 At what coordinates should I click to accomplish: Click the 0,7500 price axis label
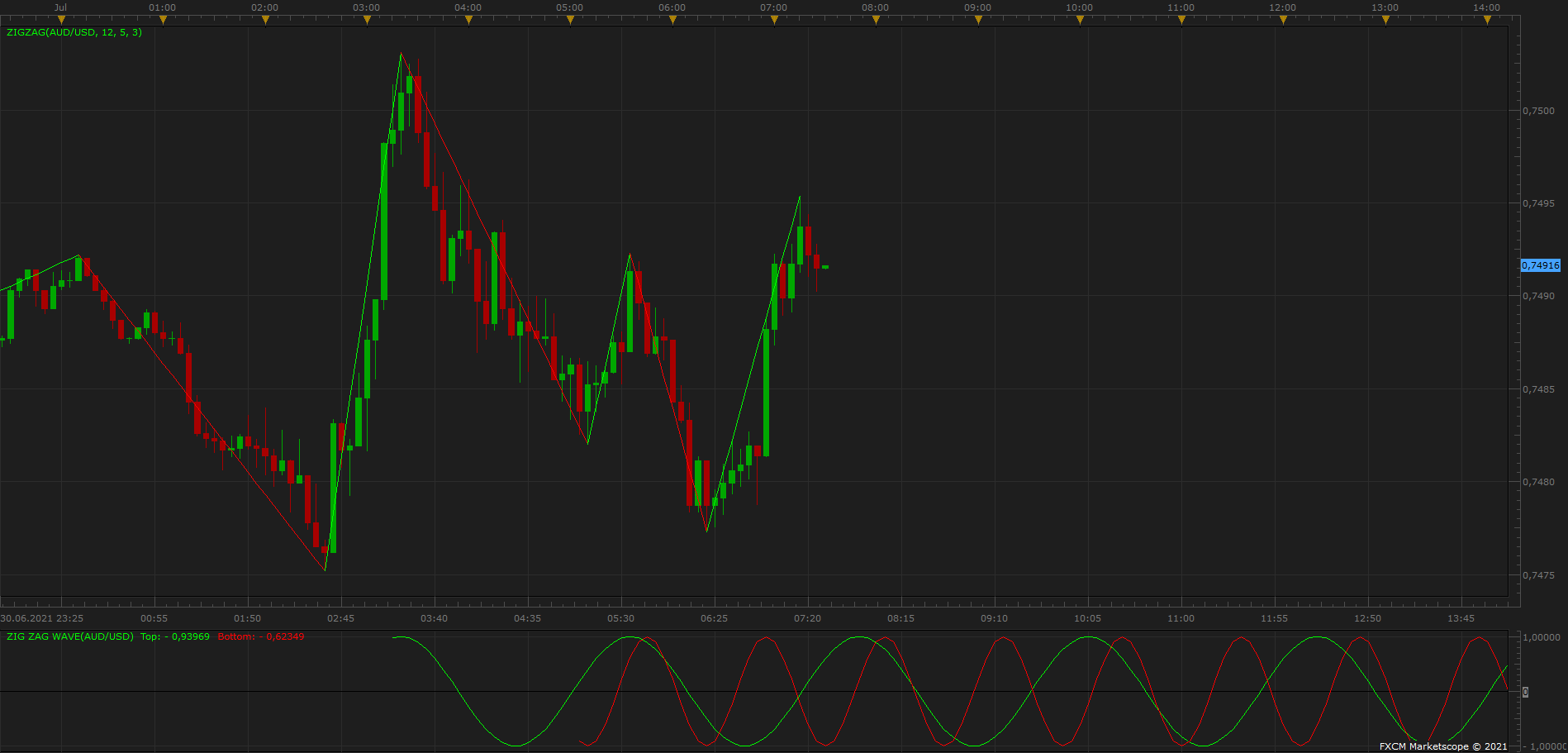(x=1538, y=111)
